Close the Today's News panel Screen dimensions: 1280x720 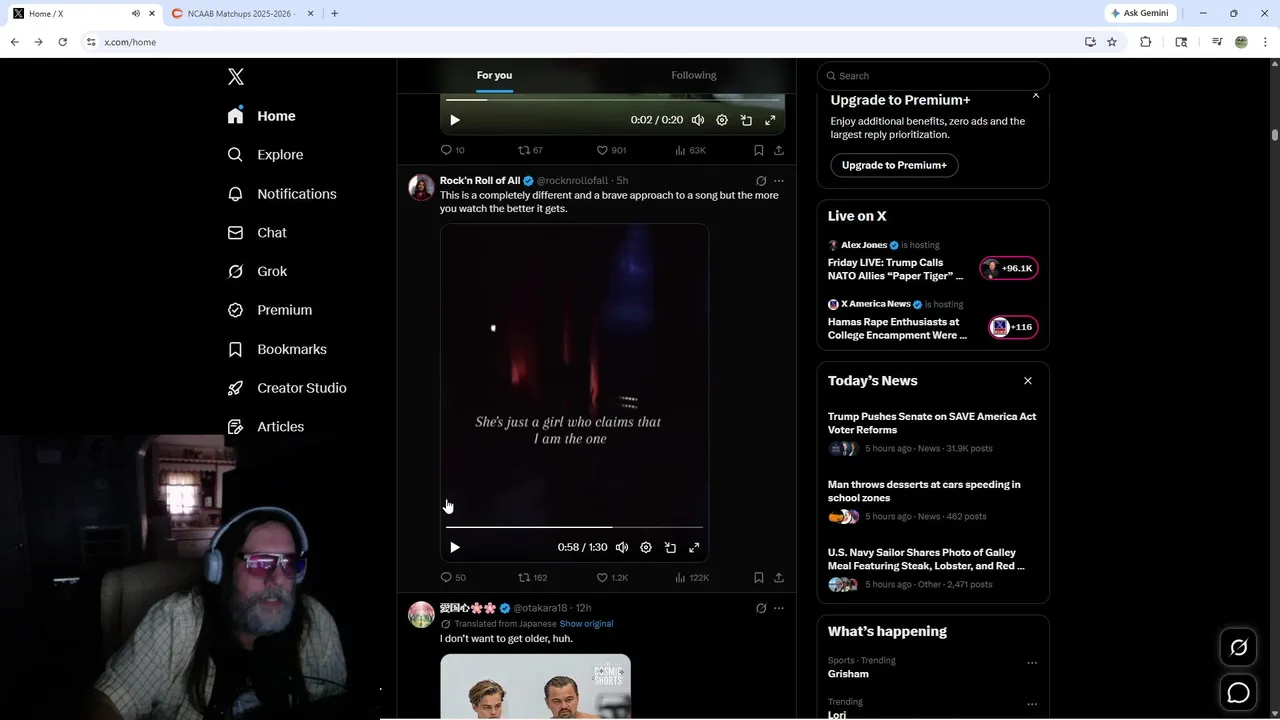1028,381
